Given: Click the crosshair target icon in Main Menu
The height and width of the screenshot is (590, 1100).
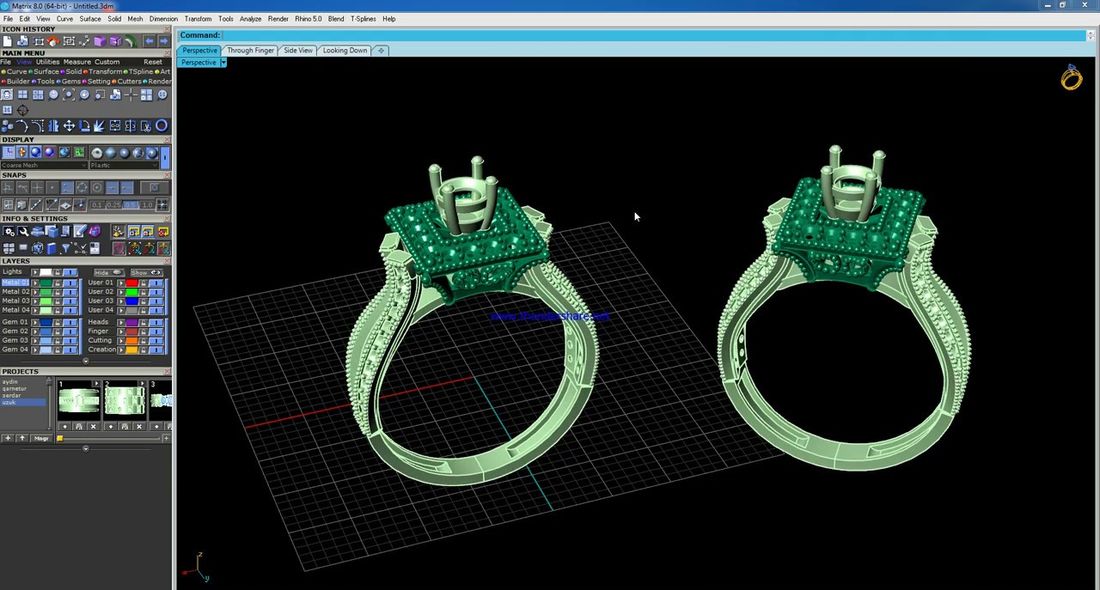Looking at the screenshot, I should (23, 110).
